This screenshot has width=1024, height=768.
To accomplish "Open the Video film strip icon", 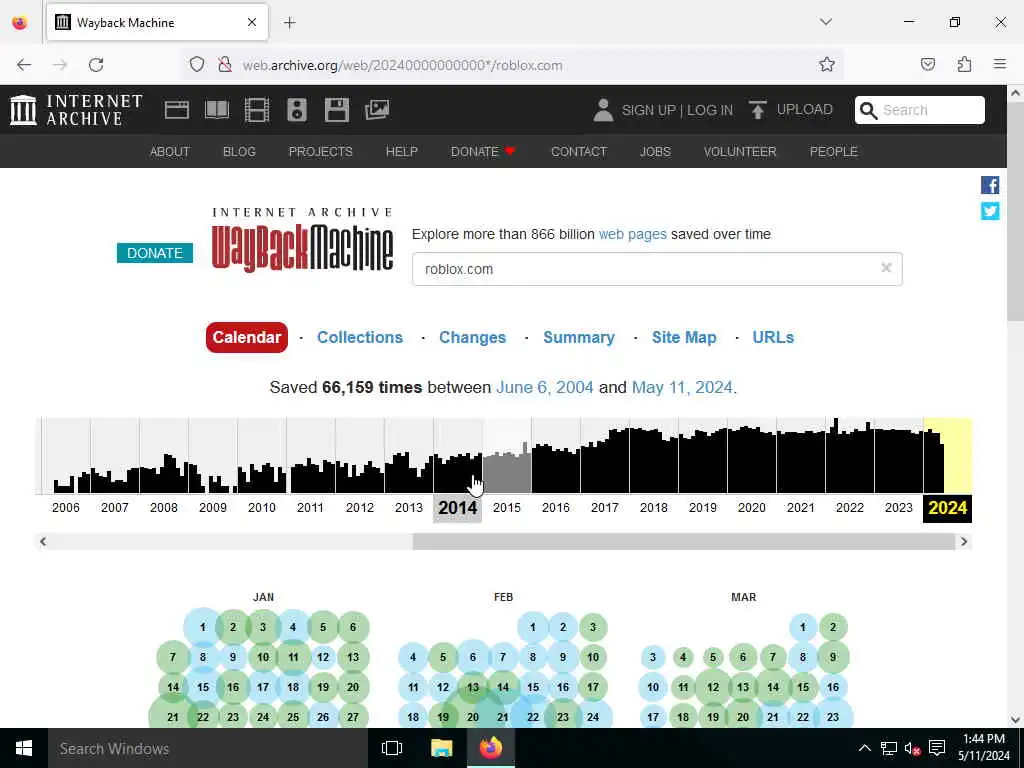I will [257, 110].
